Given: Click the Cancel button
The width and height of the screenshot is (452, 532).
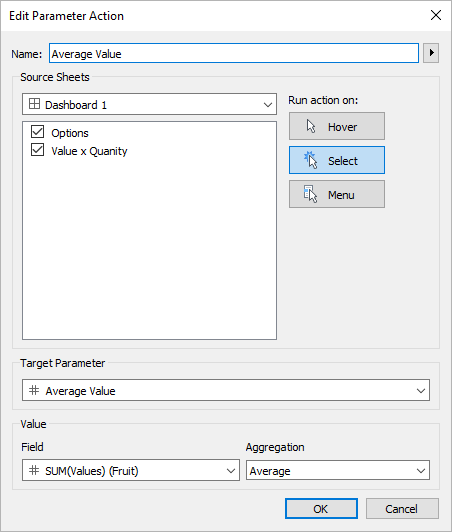Looking at the screenshot, I should click(402, 509).
